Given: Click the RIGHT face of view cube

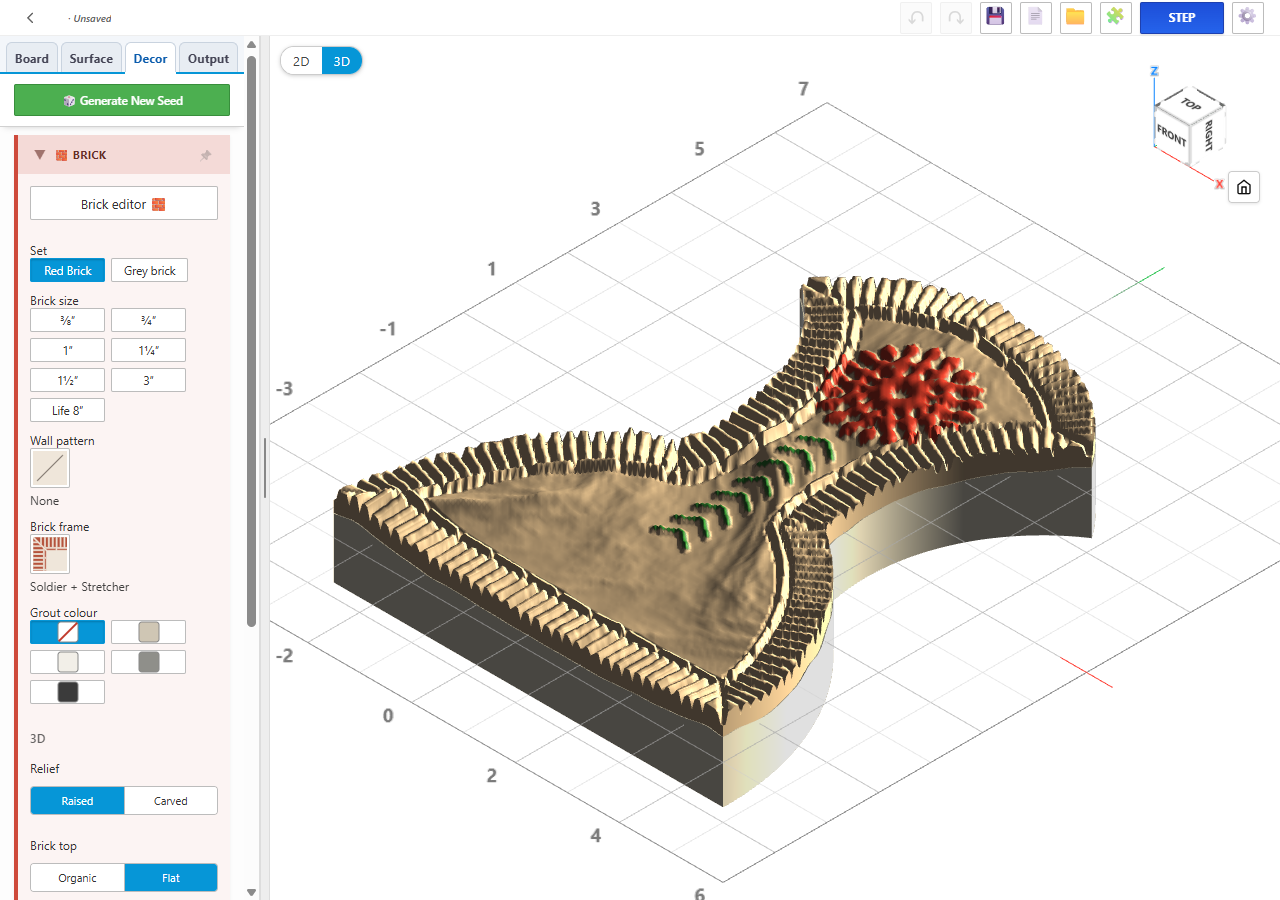Looking at the screenshot, I should tap(1208, 134).
